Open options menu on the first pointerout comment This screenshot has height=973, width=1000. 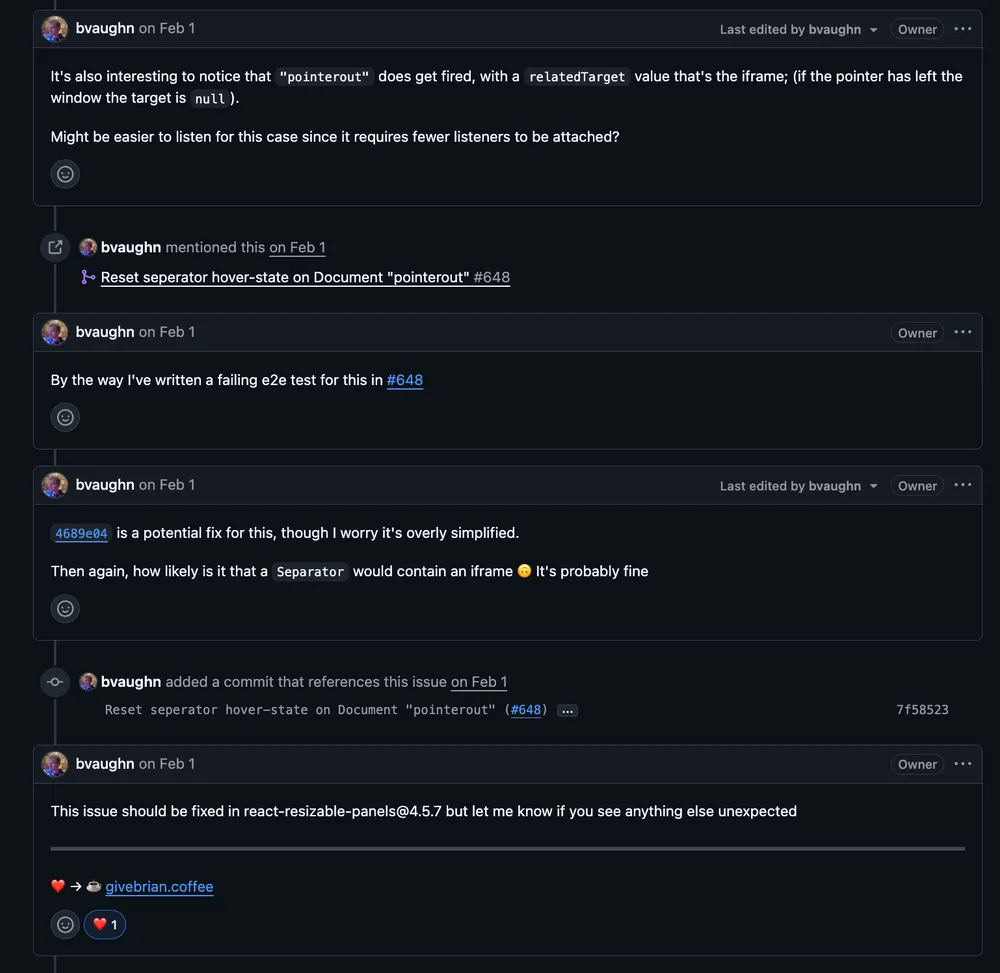(x=962, y=29)
